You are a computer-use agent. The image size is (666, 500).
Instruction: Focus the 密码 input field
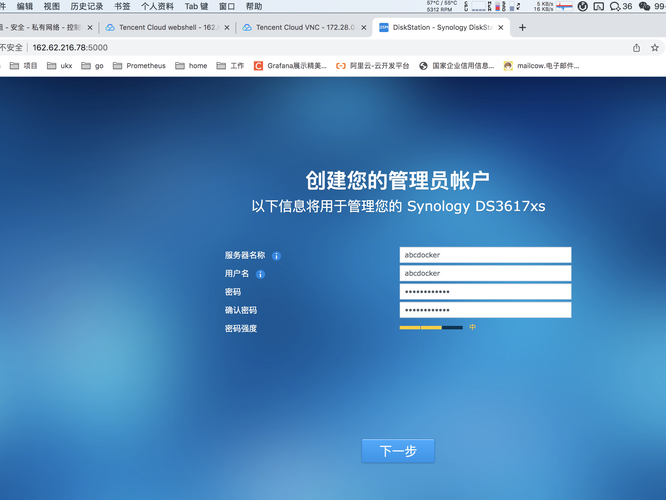coord(485,292)
